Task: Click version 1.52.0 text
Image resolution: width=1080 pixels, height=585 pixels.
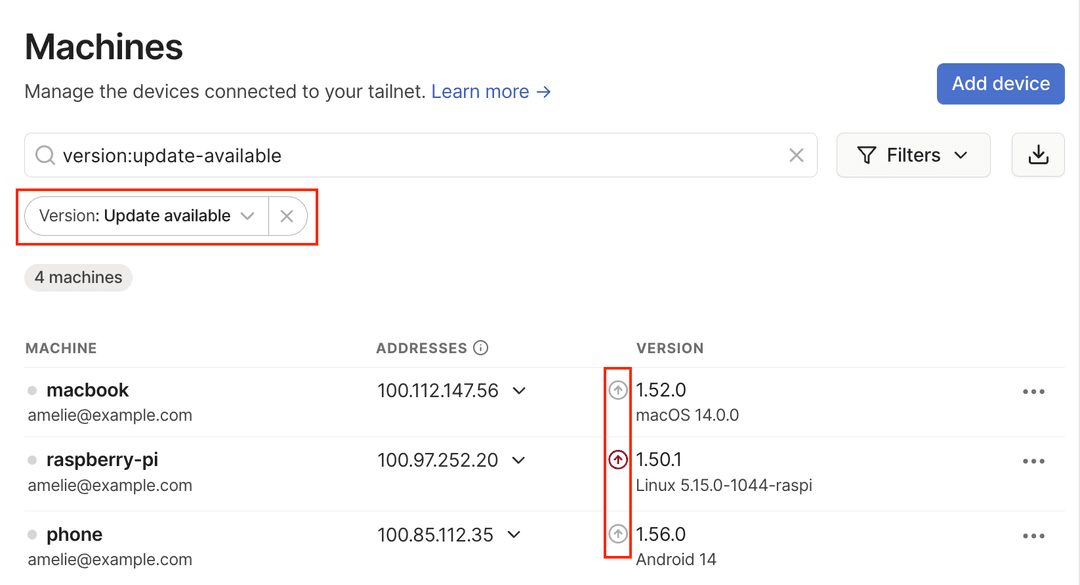Action: pos(661,390)
